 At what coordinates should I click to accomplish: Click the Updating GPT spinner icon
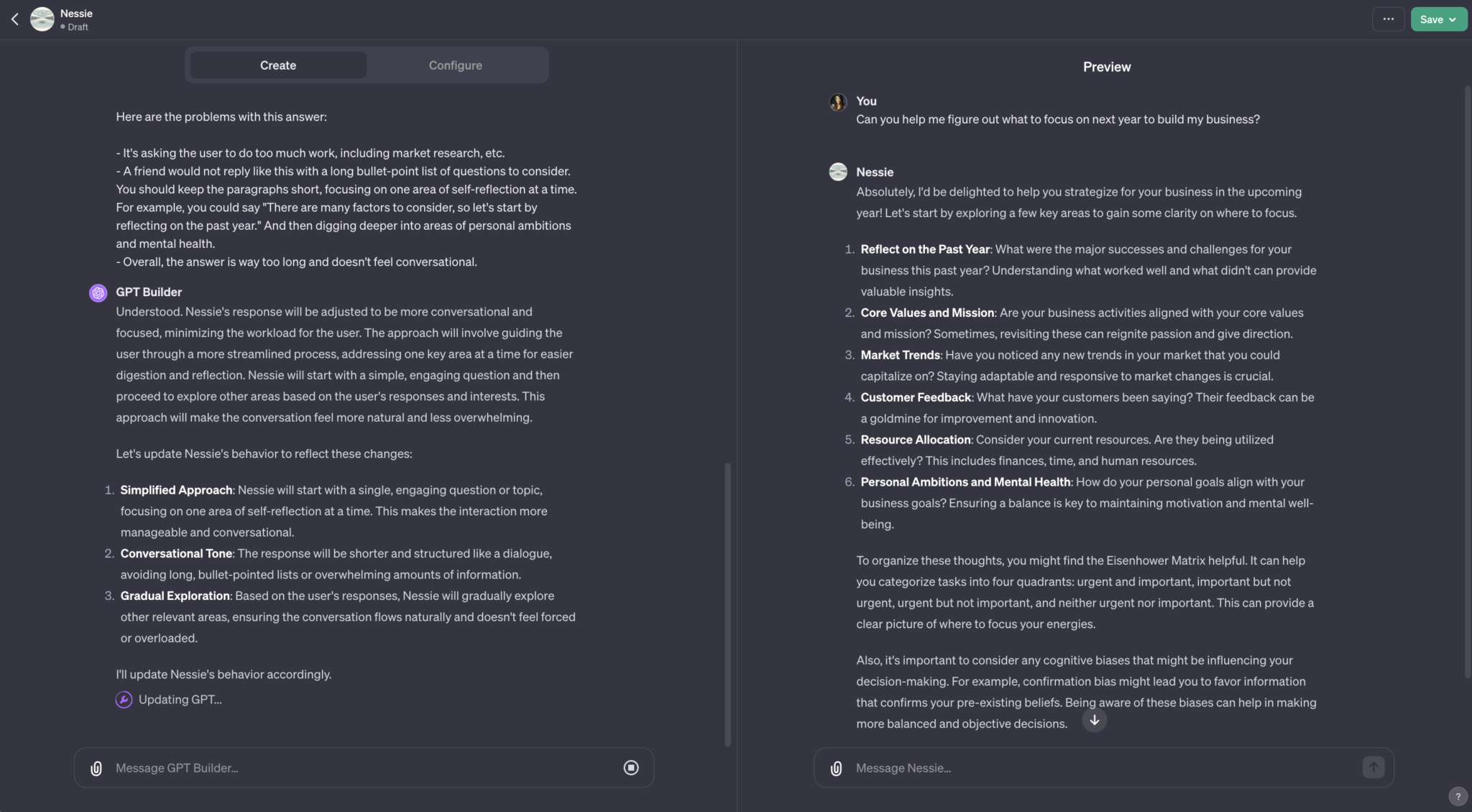[124, 699]
